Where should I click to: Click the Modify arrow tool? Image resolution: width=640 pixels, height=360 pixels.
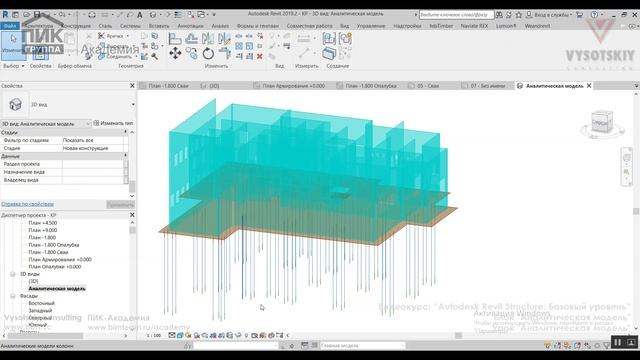coord(13,44)
